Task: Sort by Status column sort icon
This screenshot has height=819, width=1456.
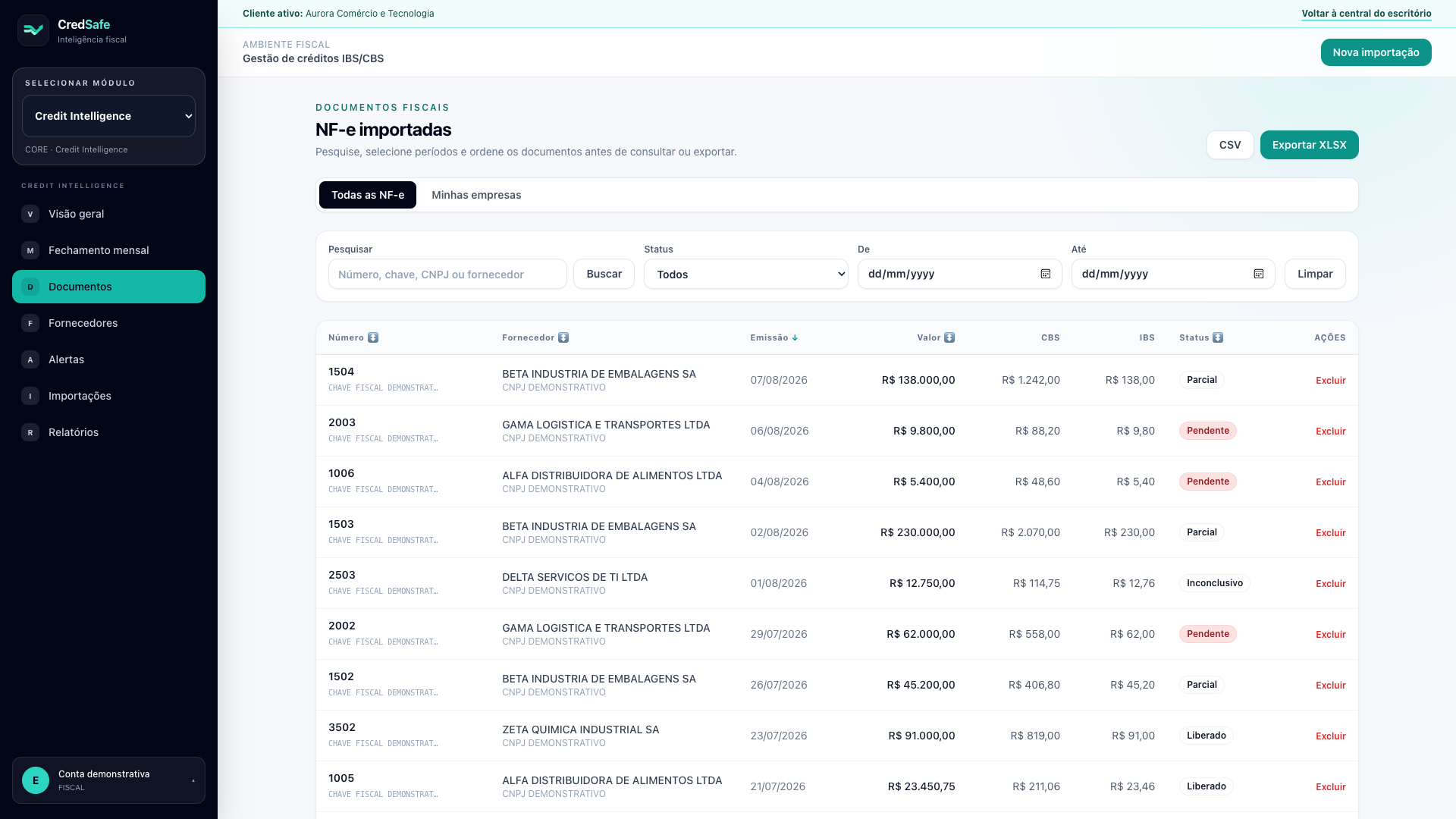Action: [1218, 337]
